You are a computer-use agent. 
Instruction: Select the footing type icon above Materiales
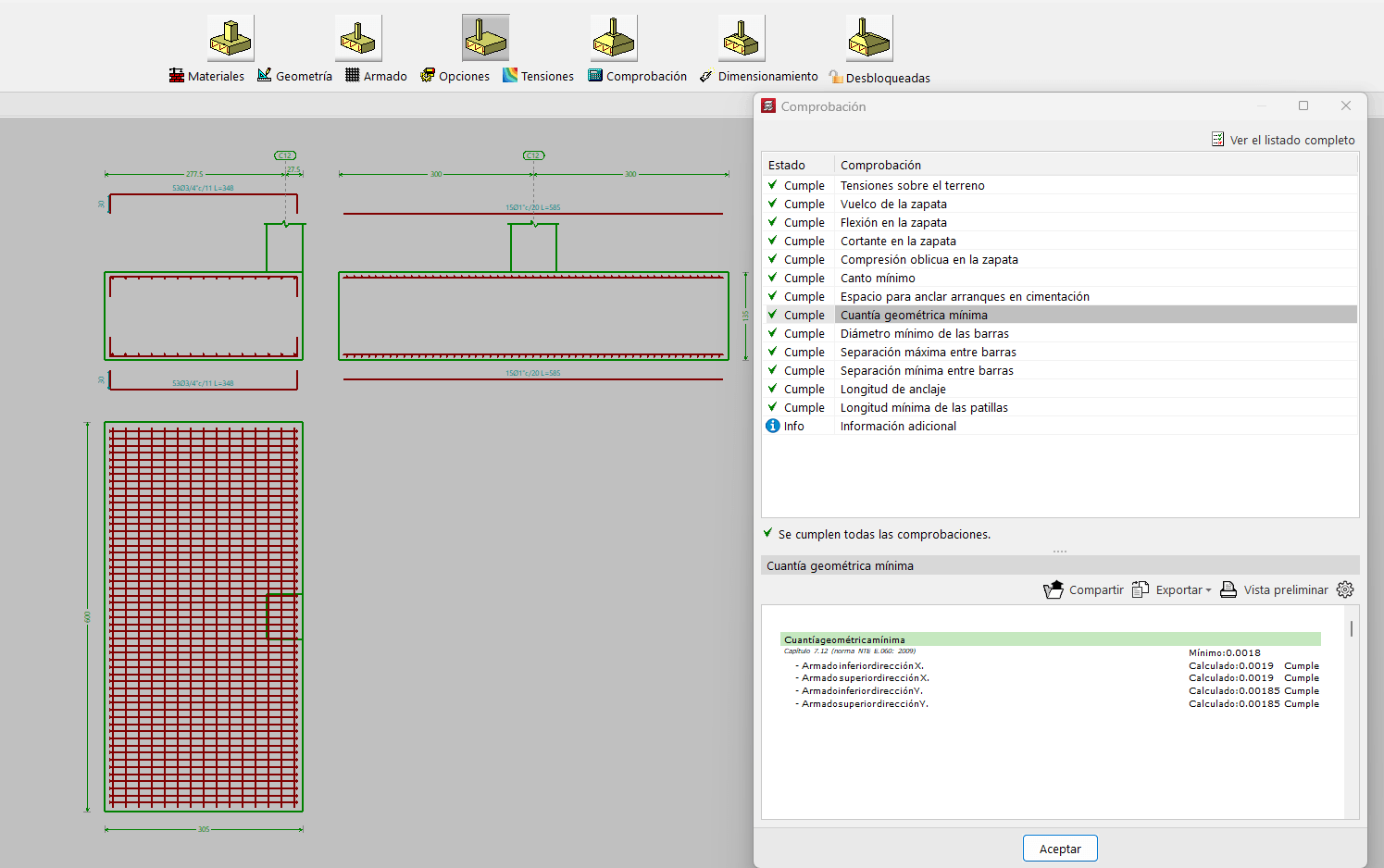coord(231,38)
